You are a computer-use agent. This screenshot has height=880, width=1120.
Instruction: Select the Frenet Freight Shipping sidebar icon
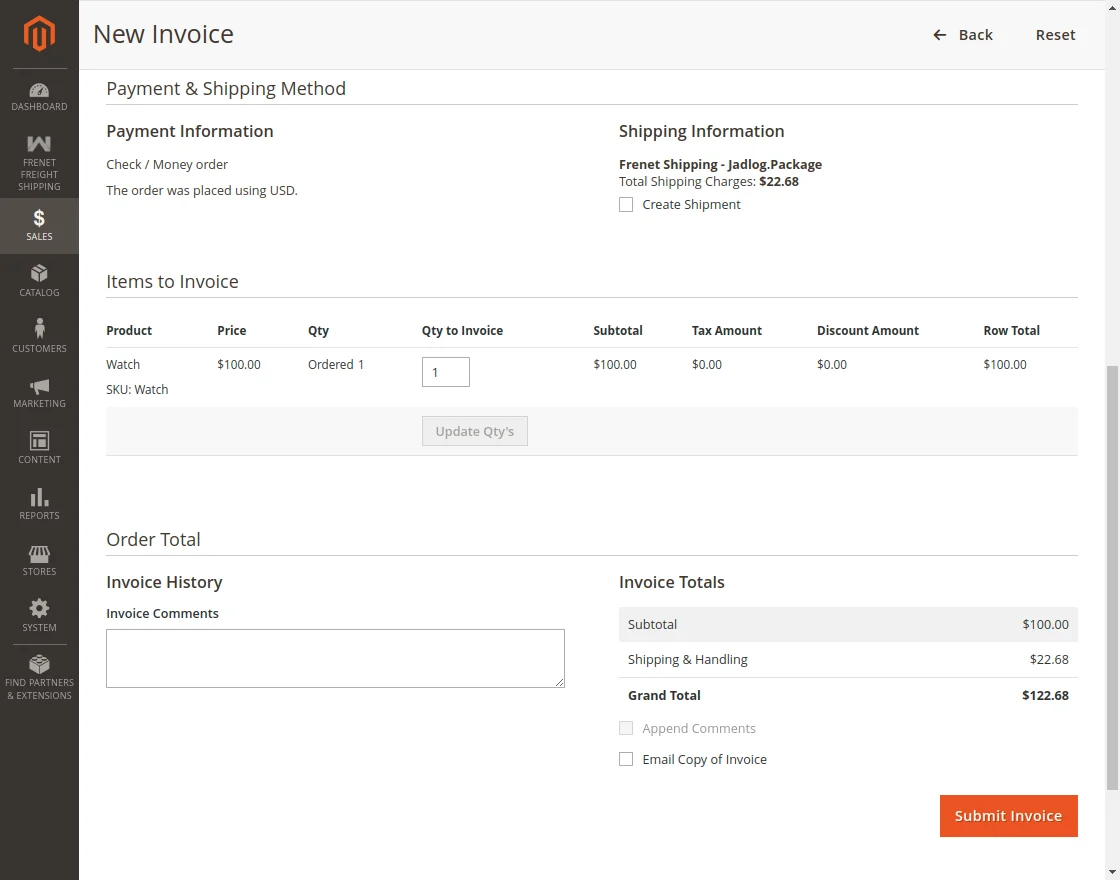[39, 158]
